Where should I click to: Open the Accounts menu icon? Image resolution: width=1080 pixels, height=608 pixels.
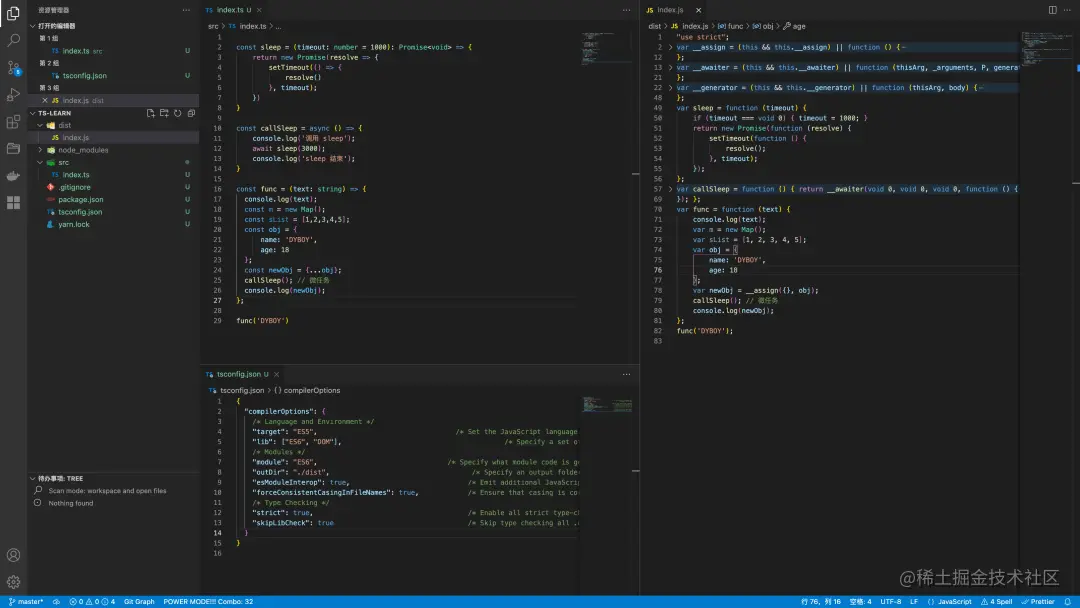[x=13, y=555]
